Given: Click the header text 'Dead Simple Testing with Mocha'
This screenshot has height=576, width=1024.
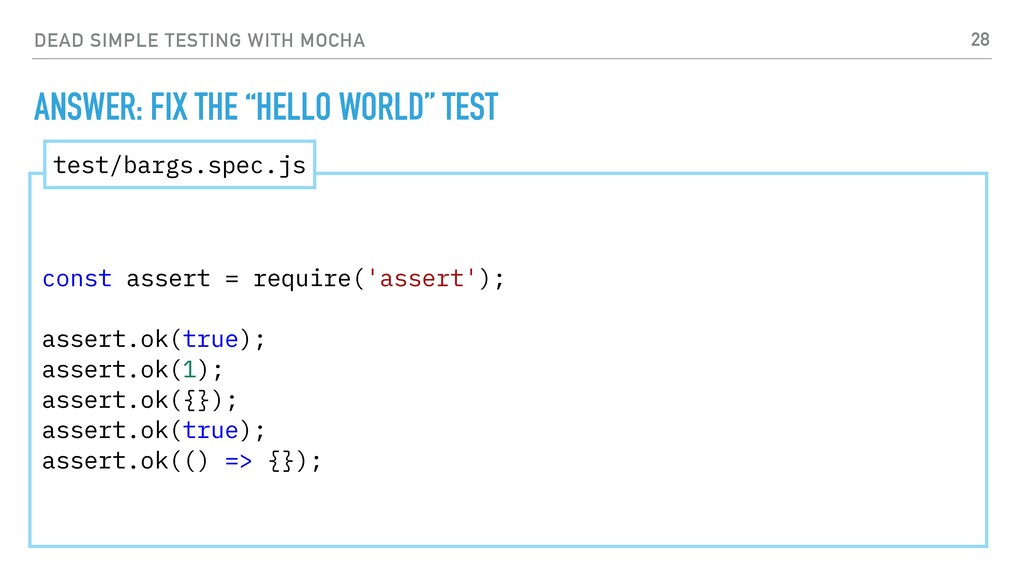Looking at the screenshot, I should coord(199,40).
